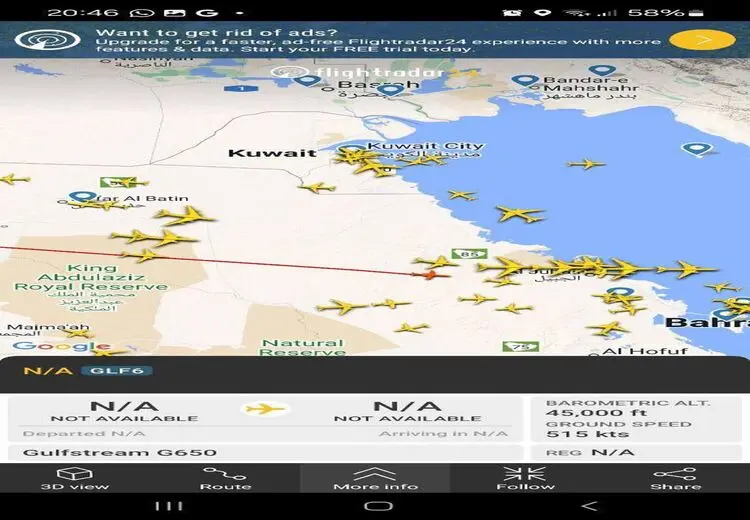Image resolution: width=750 pixels, height=520 pixels.
Task: Follow the selected Gulfstream aircraft
Action: pyautogui.click(x=525, y=478)
